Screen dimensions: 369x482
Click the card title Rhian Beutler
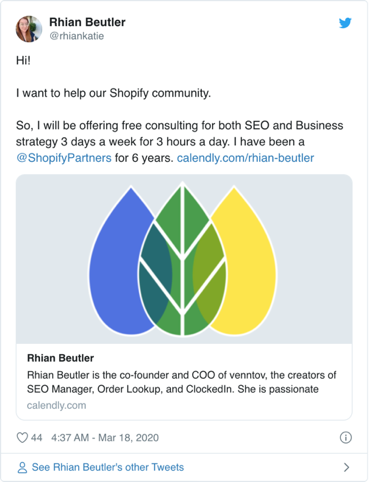(x=60, y=358)
